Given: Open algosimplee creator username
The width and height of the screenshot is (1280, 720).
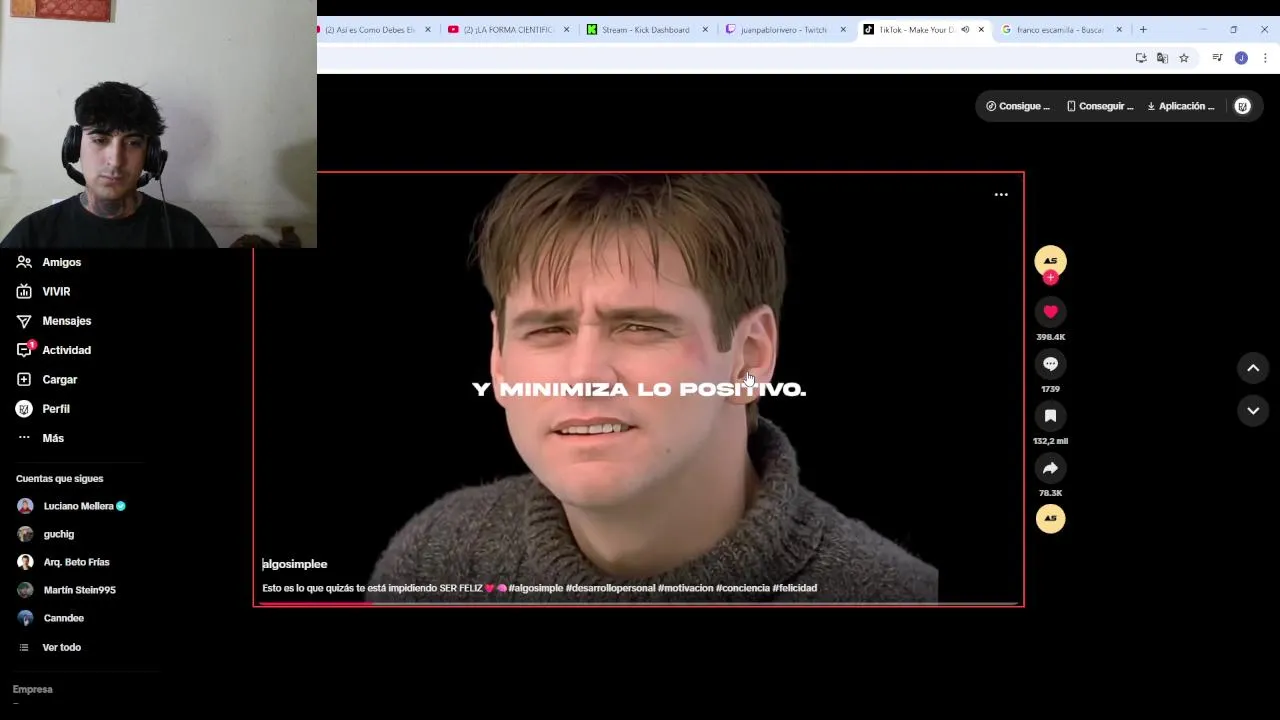Looking at the screenshot, I should [x=295, y=564].
